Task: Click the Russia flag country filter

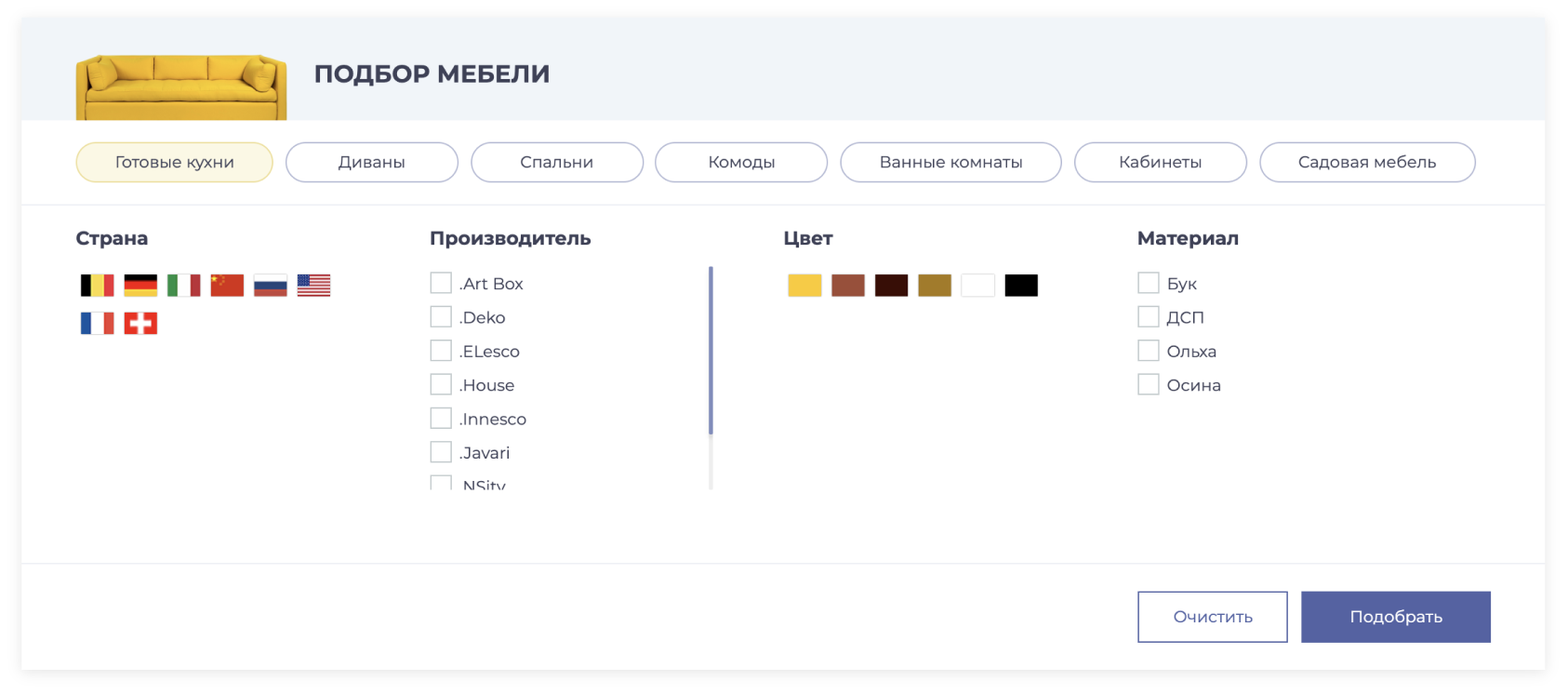Action: click(270, 286)
